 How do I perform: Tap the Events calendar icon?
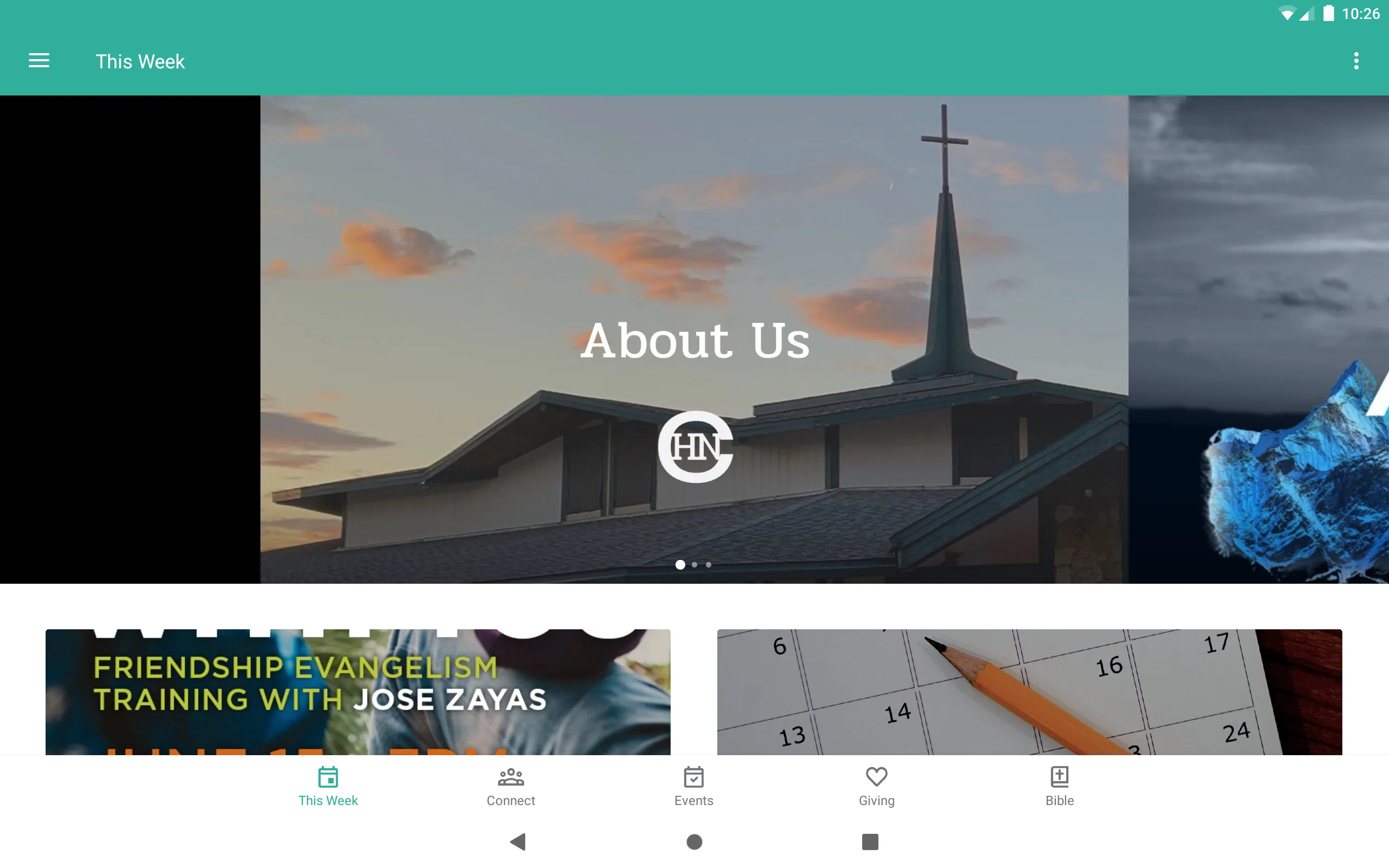[693, 777]
